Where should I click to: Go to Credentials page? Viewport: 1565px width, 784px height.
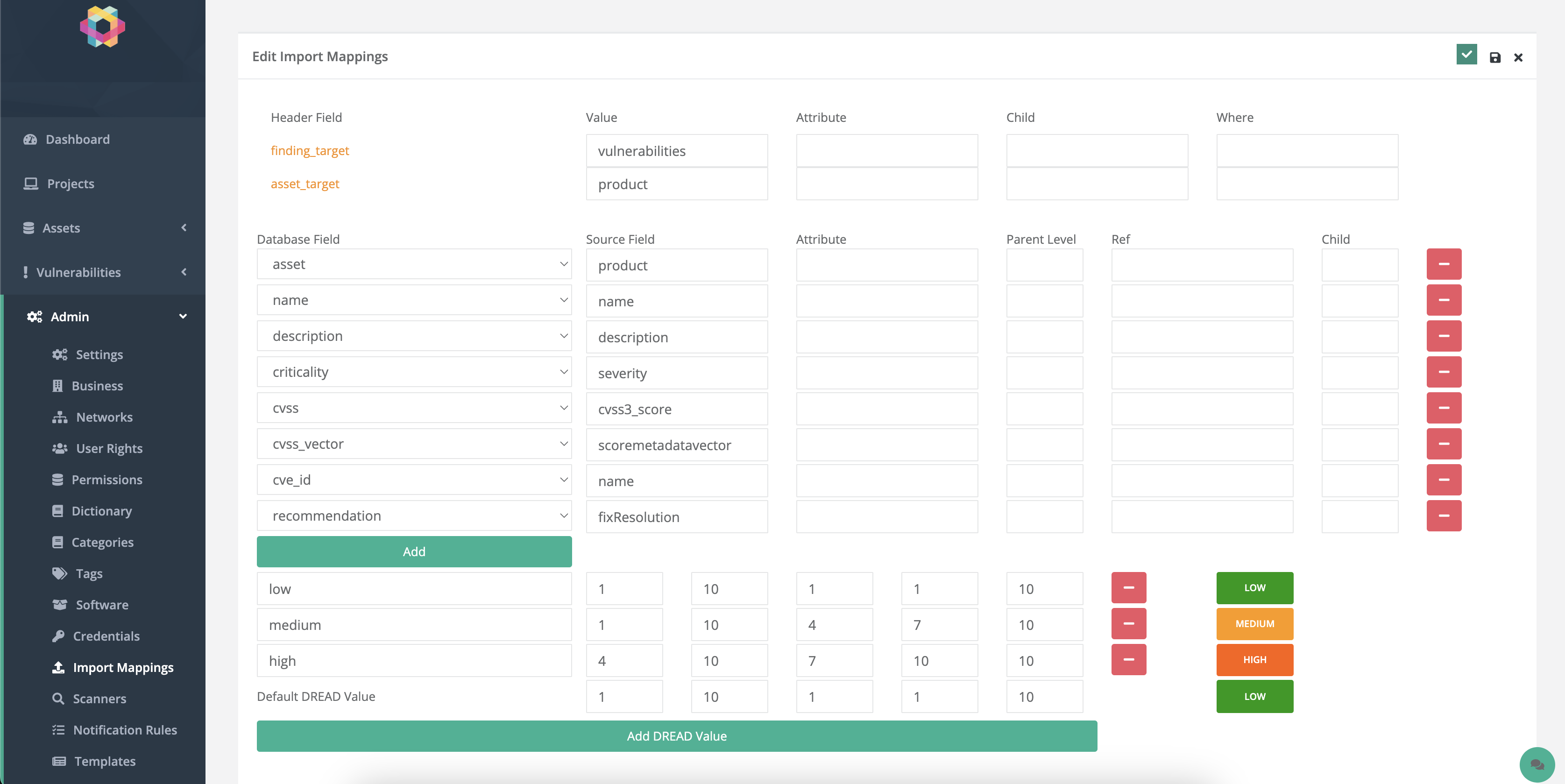96,636
